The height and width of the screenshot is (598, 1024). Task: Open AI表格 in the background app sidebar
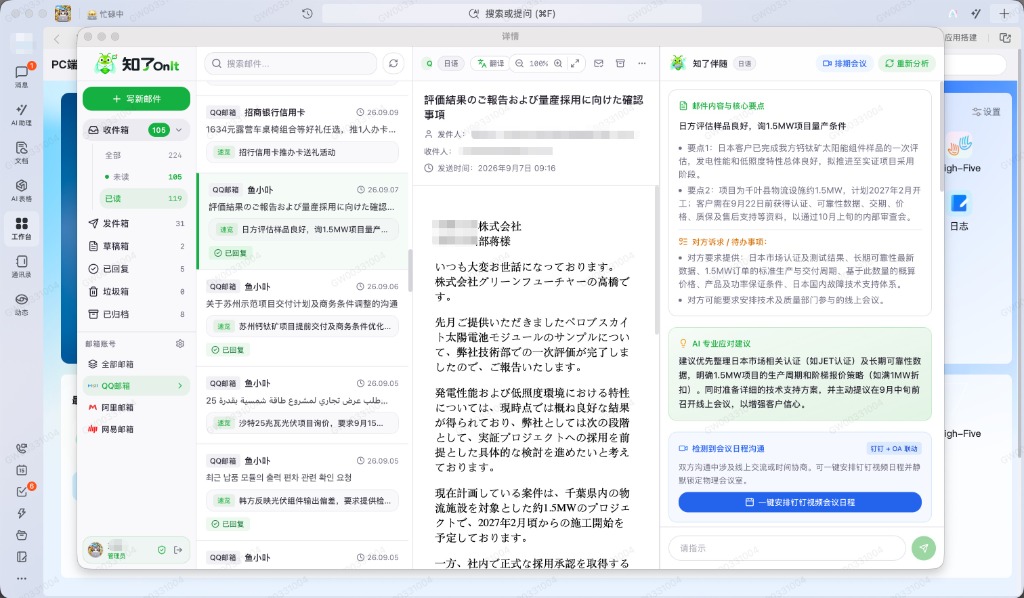coord(22,190)
